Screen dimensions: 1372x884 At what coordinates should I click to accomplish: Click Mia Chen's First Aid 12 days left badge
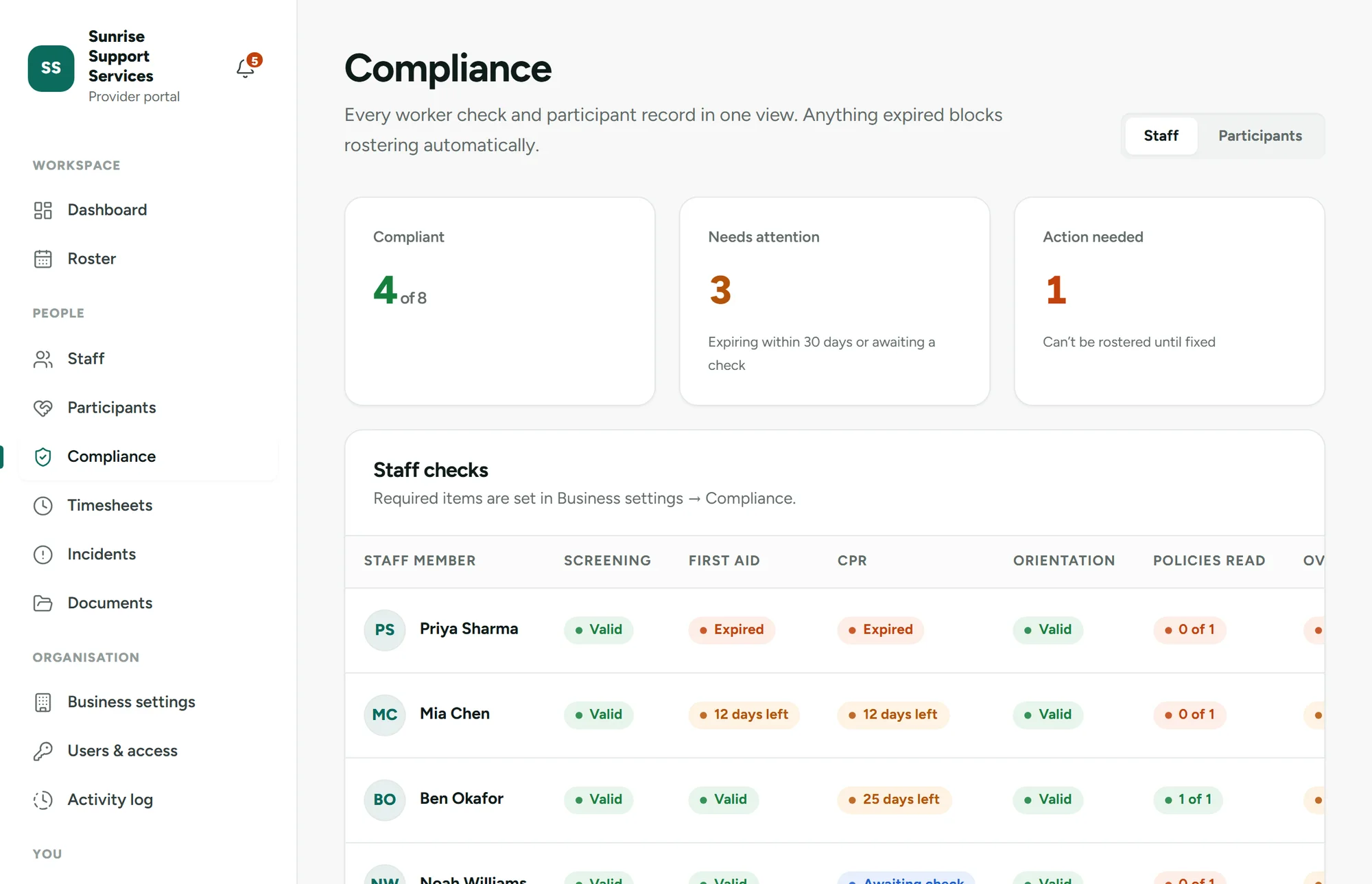click(x=744, y=715)
